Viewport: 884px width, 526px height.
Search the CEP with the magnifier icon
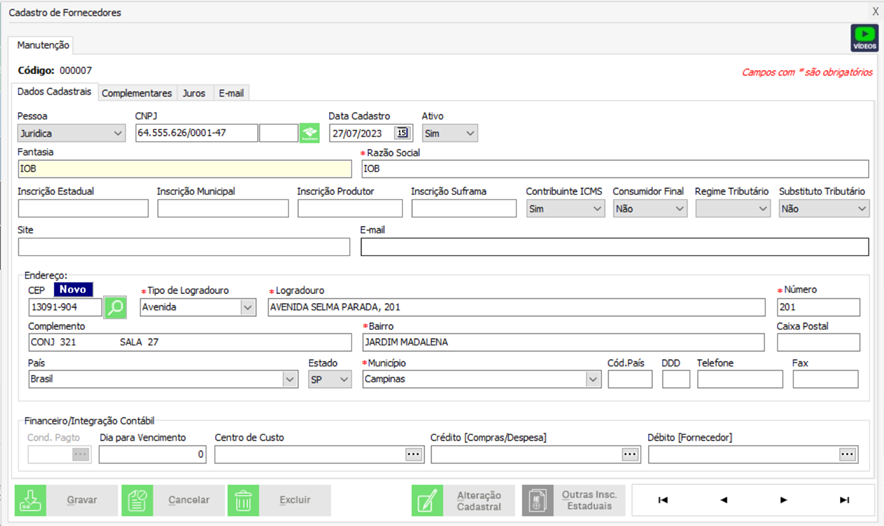tap(116, 307)
